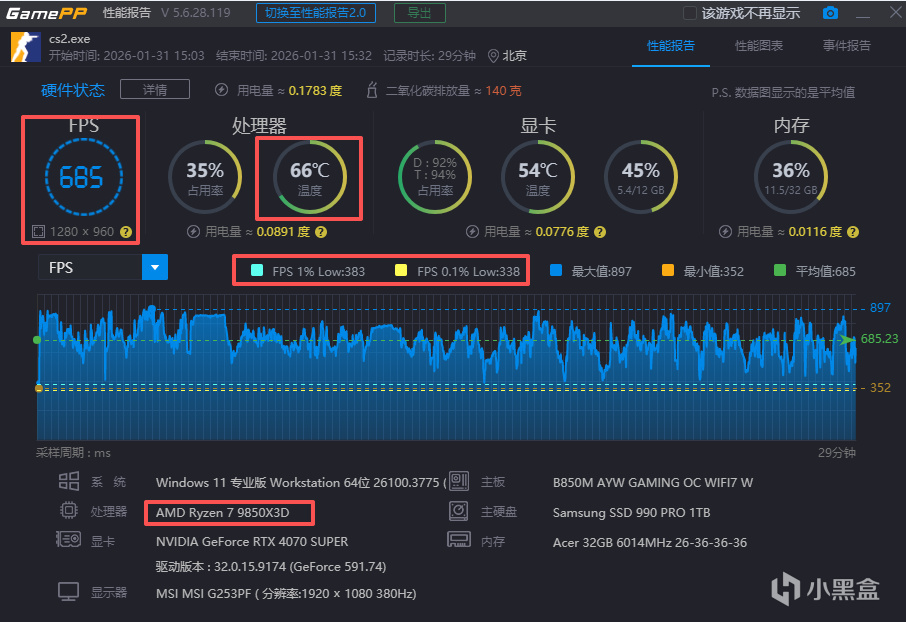The width and height of the screenshot is (906, 622).
Task: Click the FPS 685 circular gauge
Action: click(83, 177)
